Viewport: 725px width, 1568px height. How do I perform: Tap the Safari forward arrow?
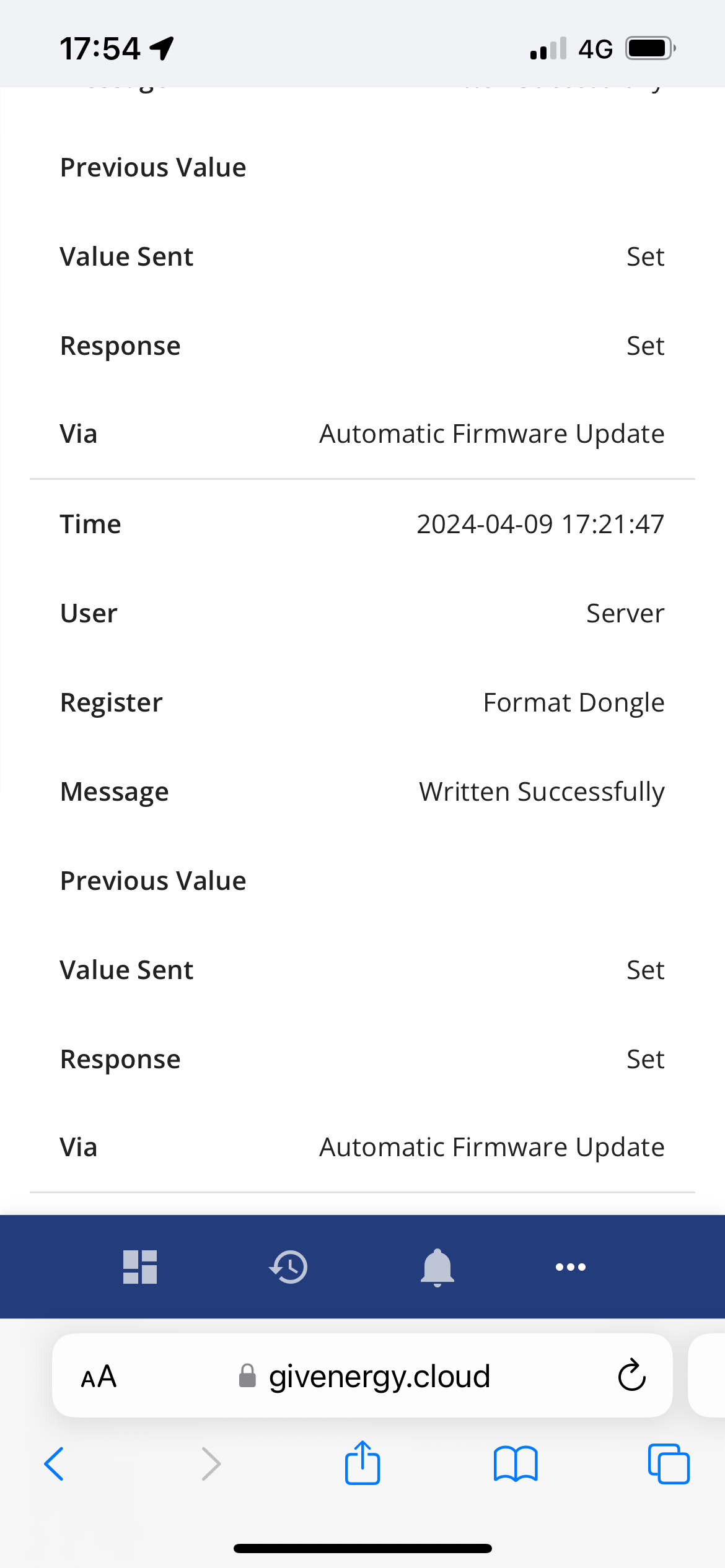point(211,1464)
